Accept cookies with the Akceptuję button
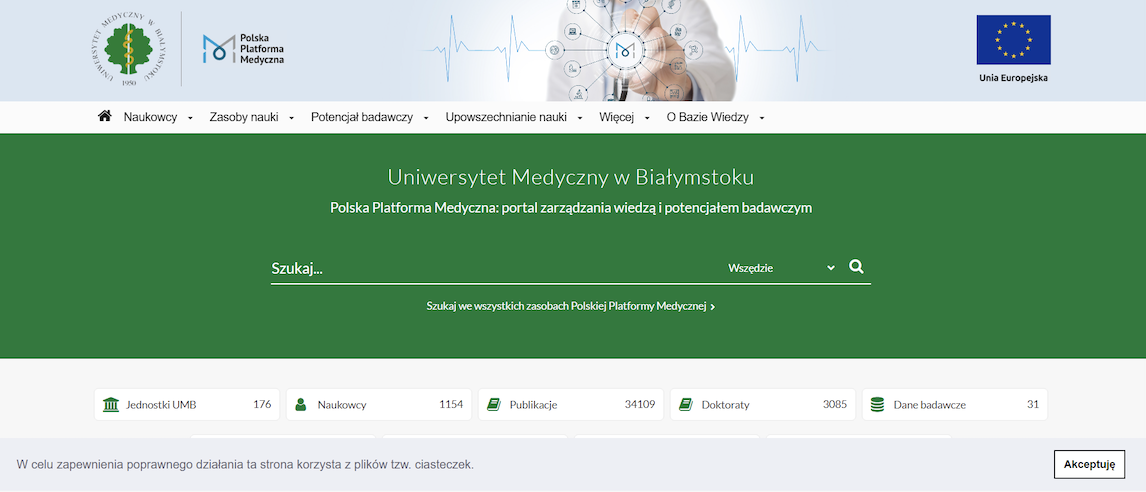Screen dimensions: 1146x492 1089,464
